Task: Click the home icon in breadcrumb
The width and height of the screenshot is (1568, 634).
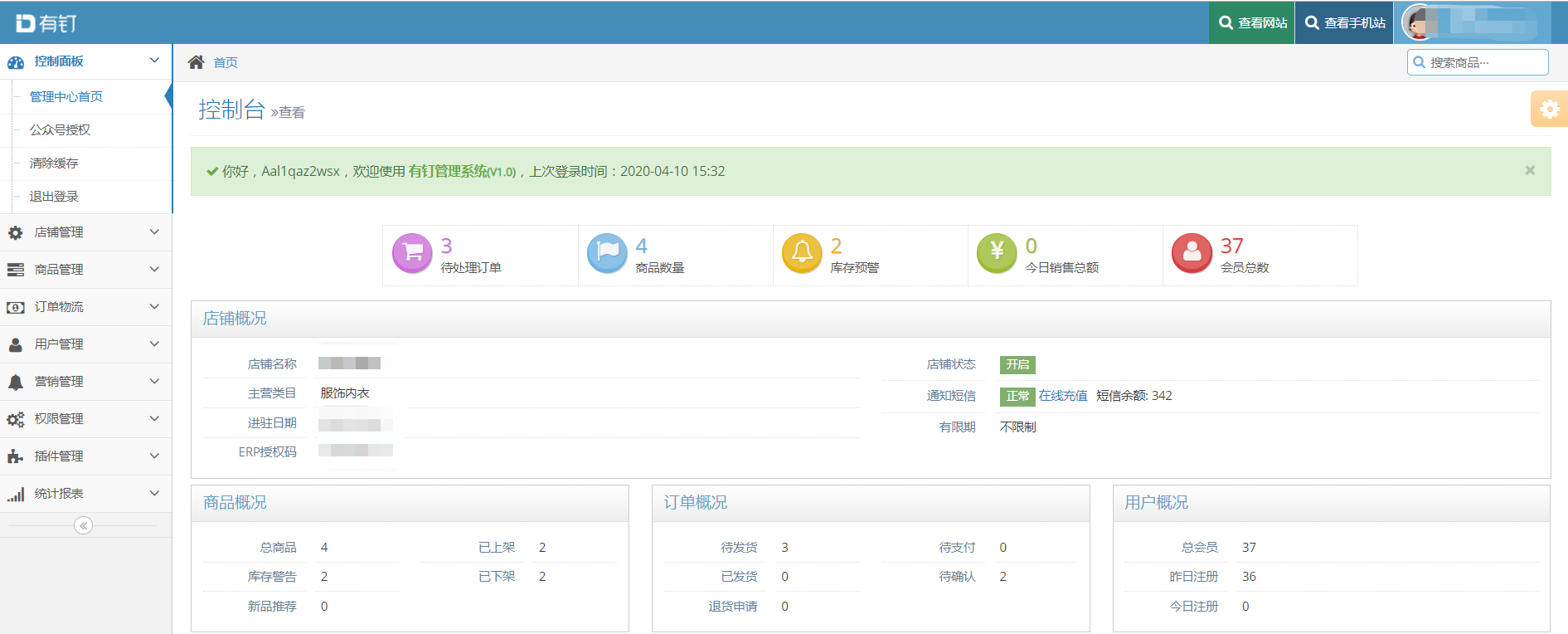Action: (x=197, y=62)
